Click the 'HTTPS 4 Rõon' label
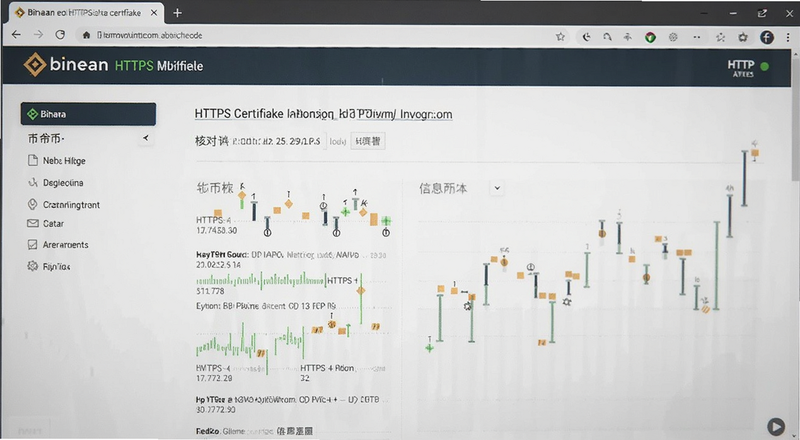The width and height of the screenshot is (800, 440). coord(327,368)
